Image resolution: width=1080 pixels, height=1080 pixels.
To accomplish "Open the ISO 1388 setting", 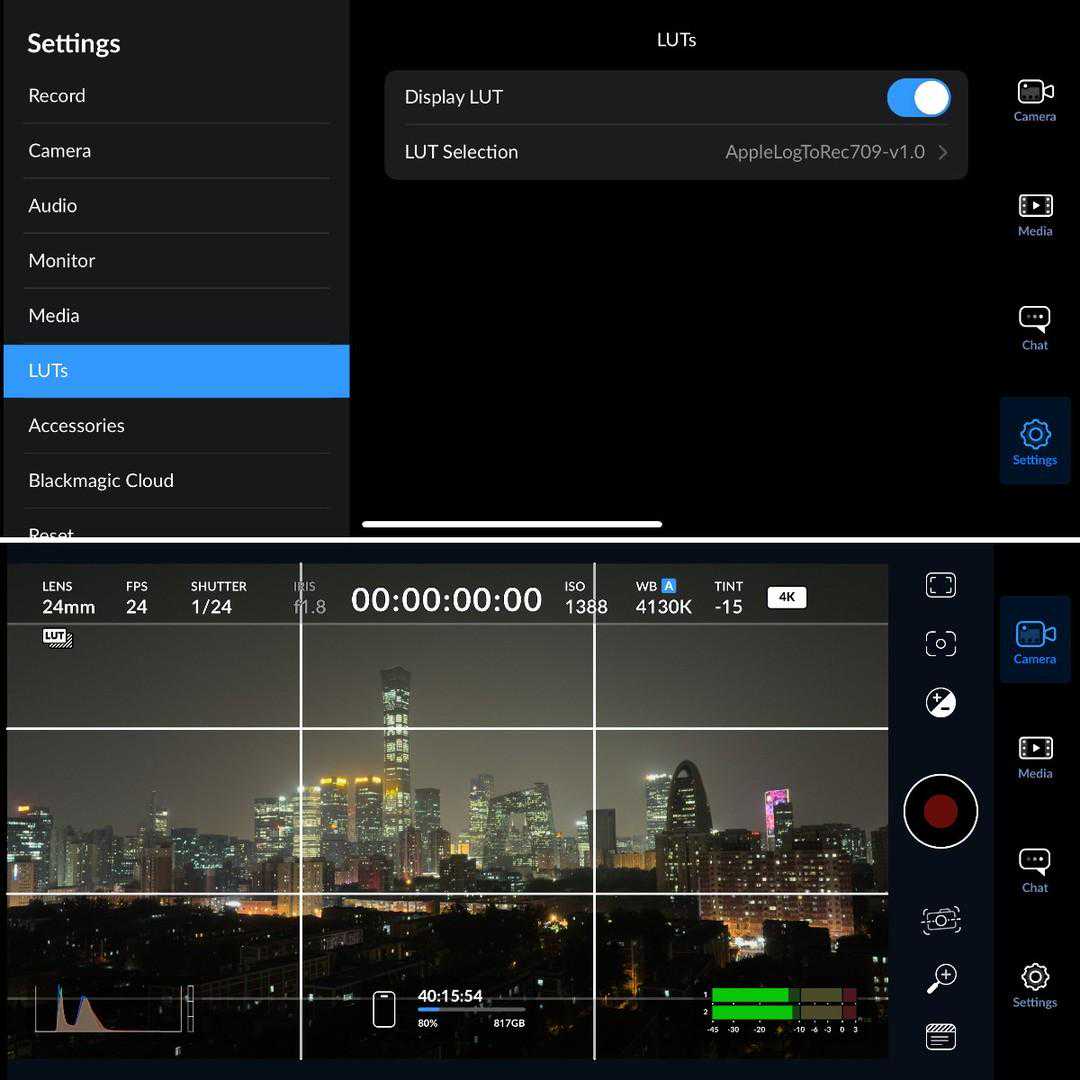I will tap(585, 597).
